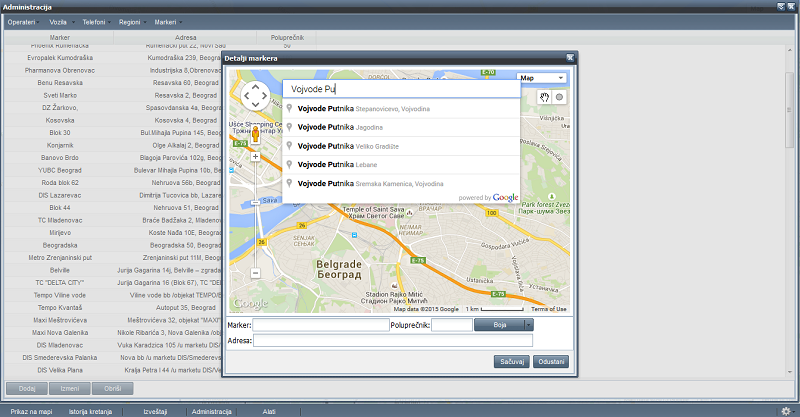Screen dimensions: 800x417
Task: Click the settings gear in bottom bar
Action: point(786,411)
